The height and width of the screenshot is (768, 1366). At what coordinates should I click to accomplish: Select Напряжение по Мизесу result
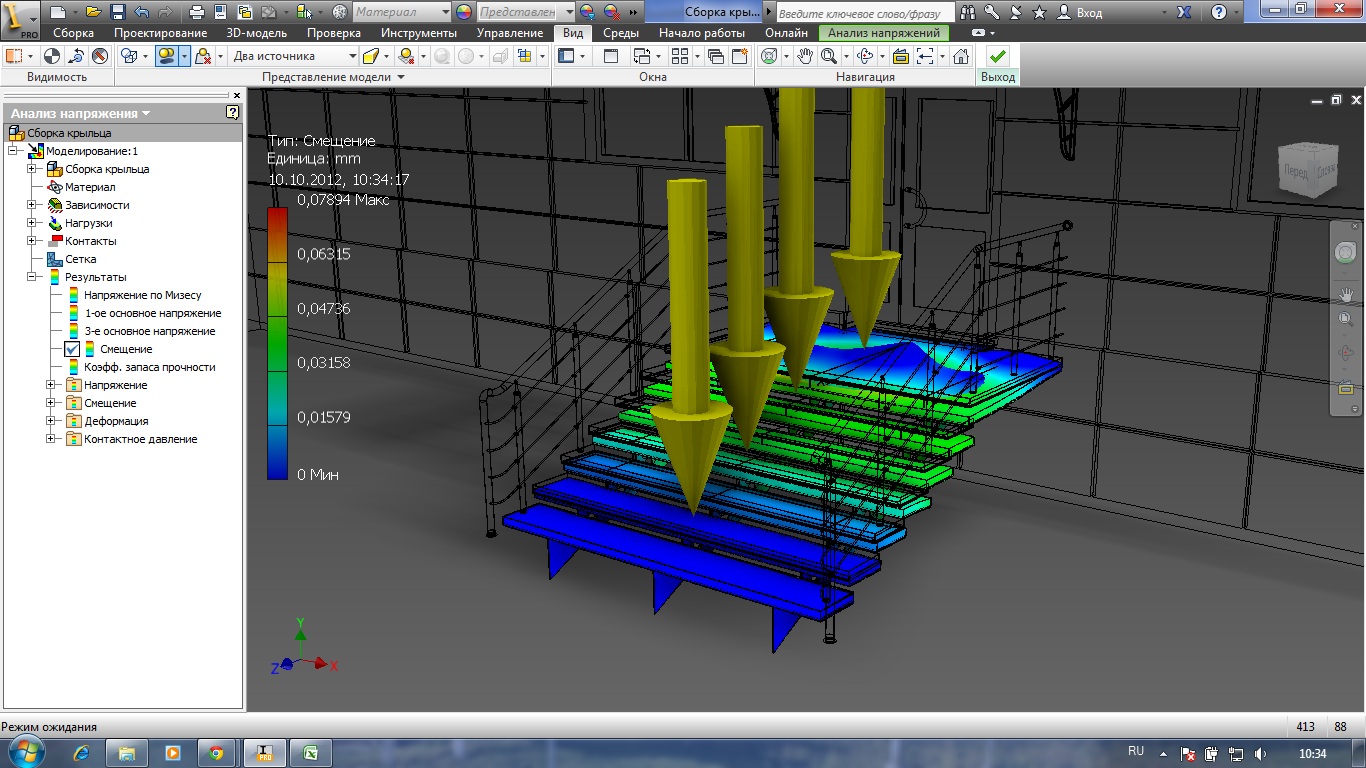coord(142,295)
